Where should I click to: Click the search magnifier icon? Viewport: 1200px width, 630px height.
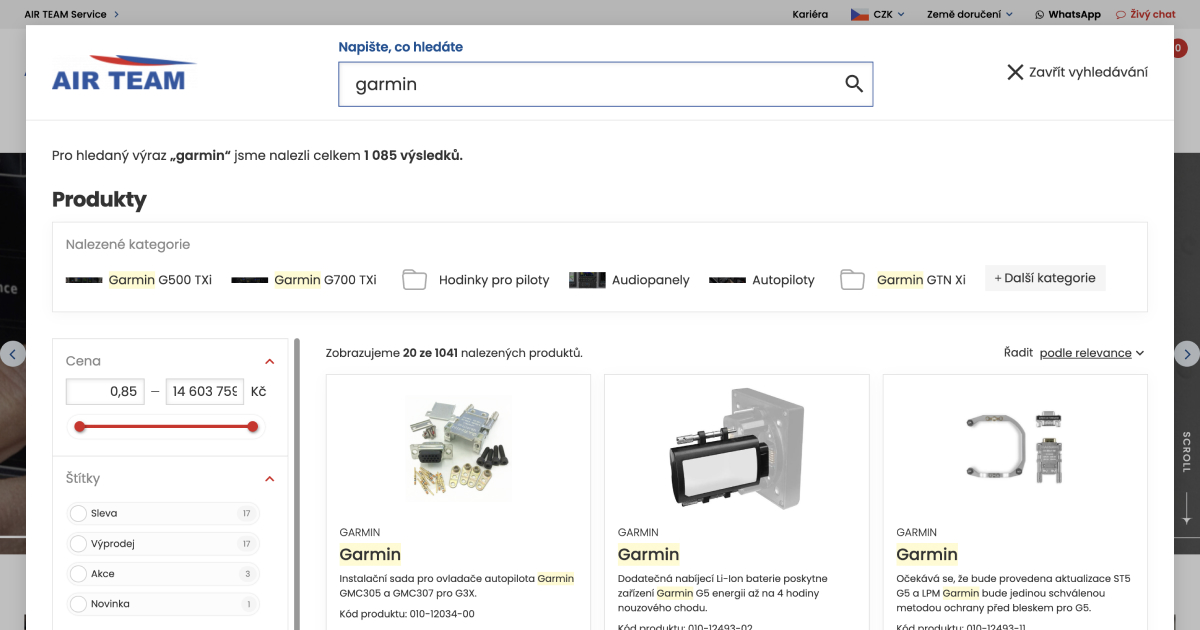pyautogui.click(x=854, y=84)
